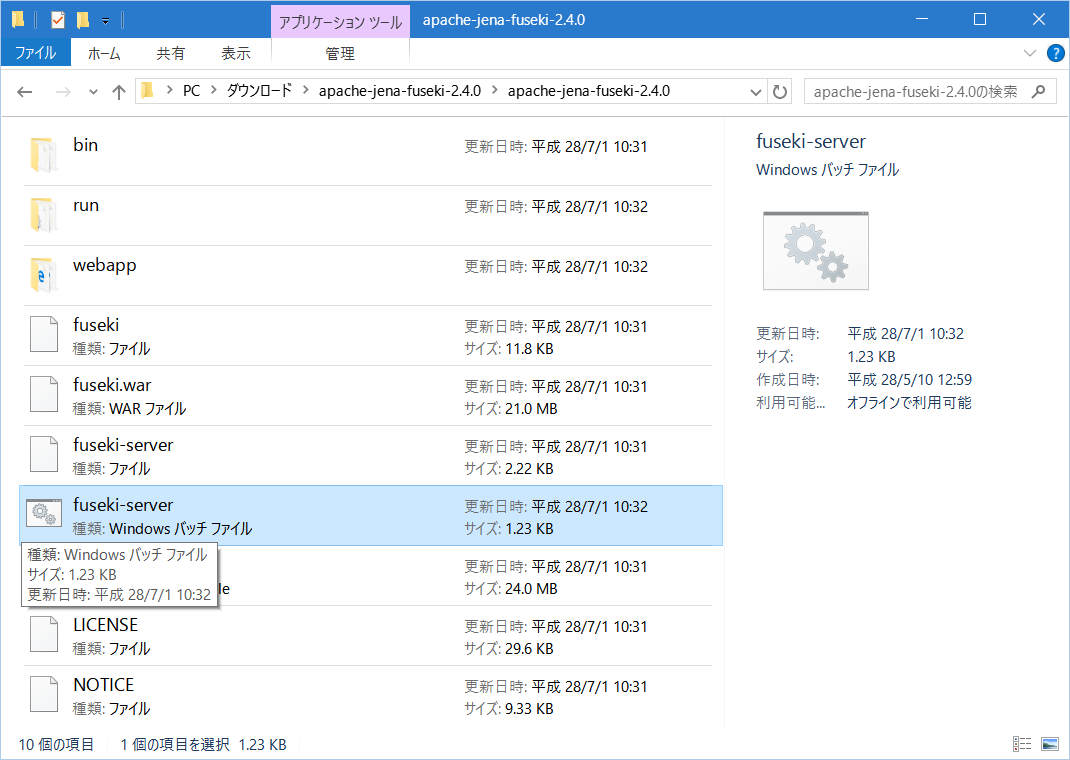Screen dimensions: 1070x760
Task: Click the back navigation arrow
Action: [24, 91]
